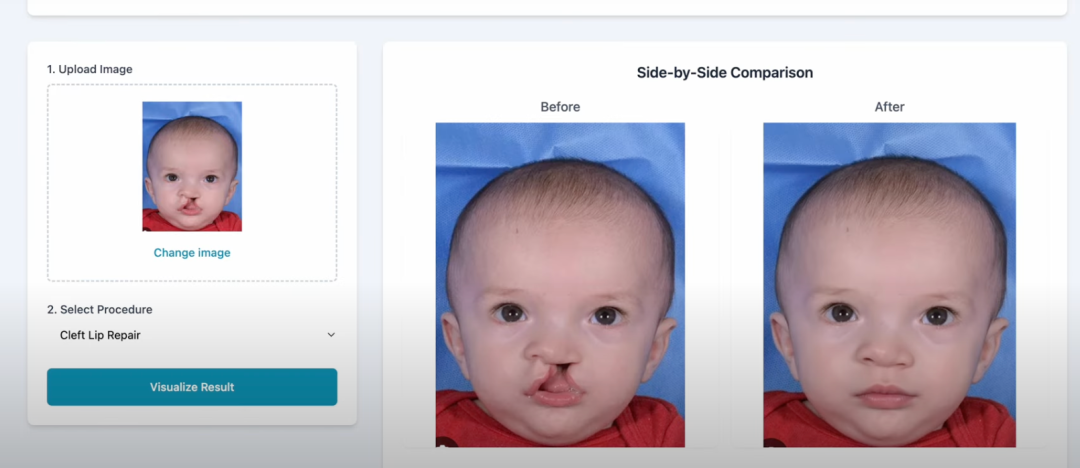Click the Before label above left image

click(x=560, y=107)
